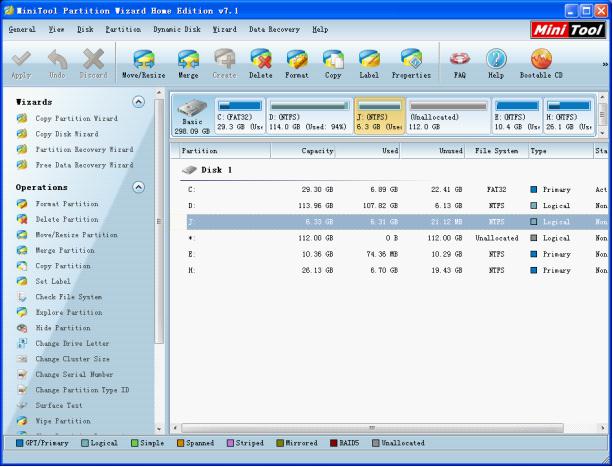Viewport: 613px width, 467px height.
Task: Open the Help question mark icon
Action: coord(496,59)
